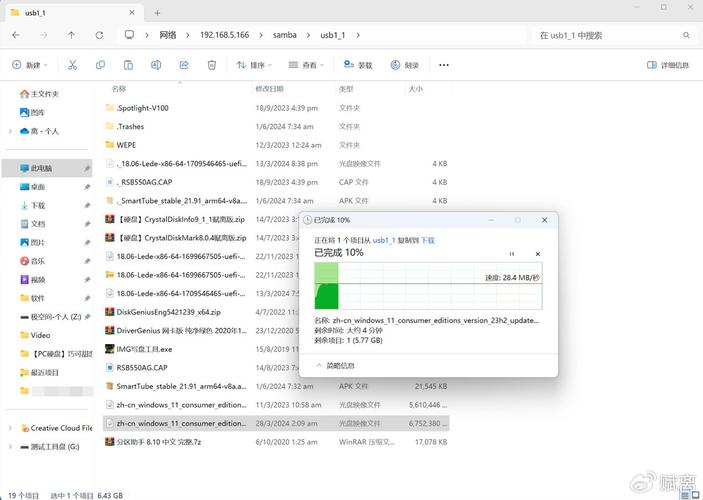Expand the OneDrive 个人 sidebar entry
Screen dimensions: 703x500
pos(10,131)
